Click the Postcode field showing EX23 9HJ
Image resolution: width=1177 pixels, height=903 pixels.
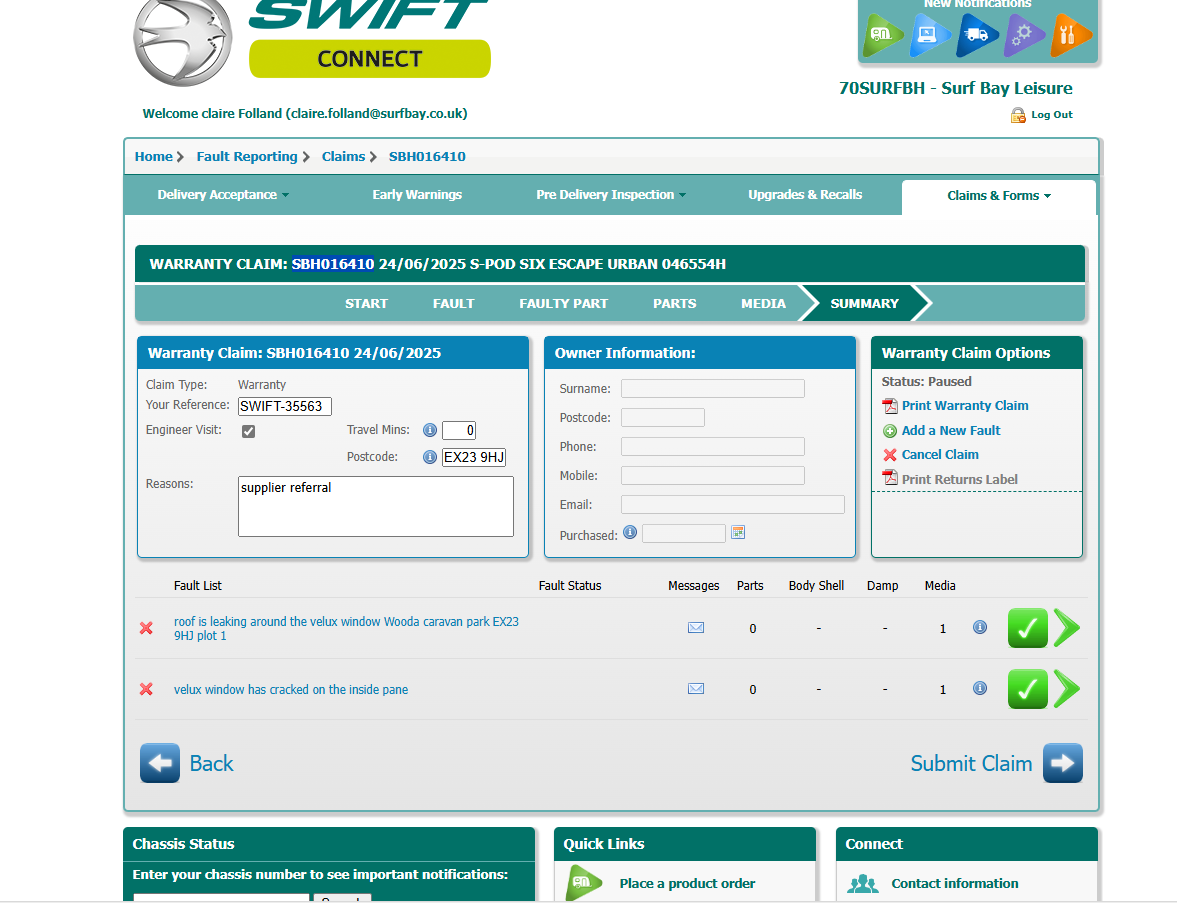pyautogui.click(x=474, y=457)
